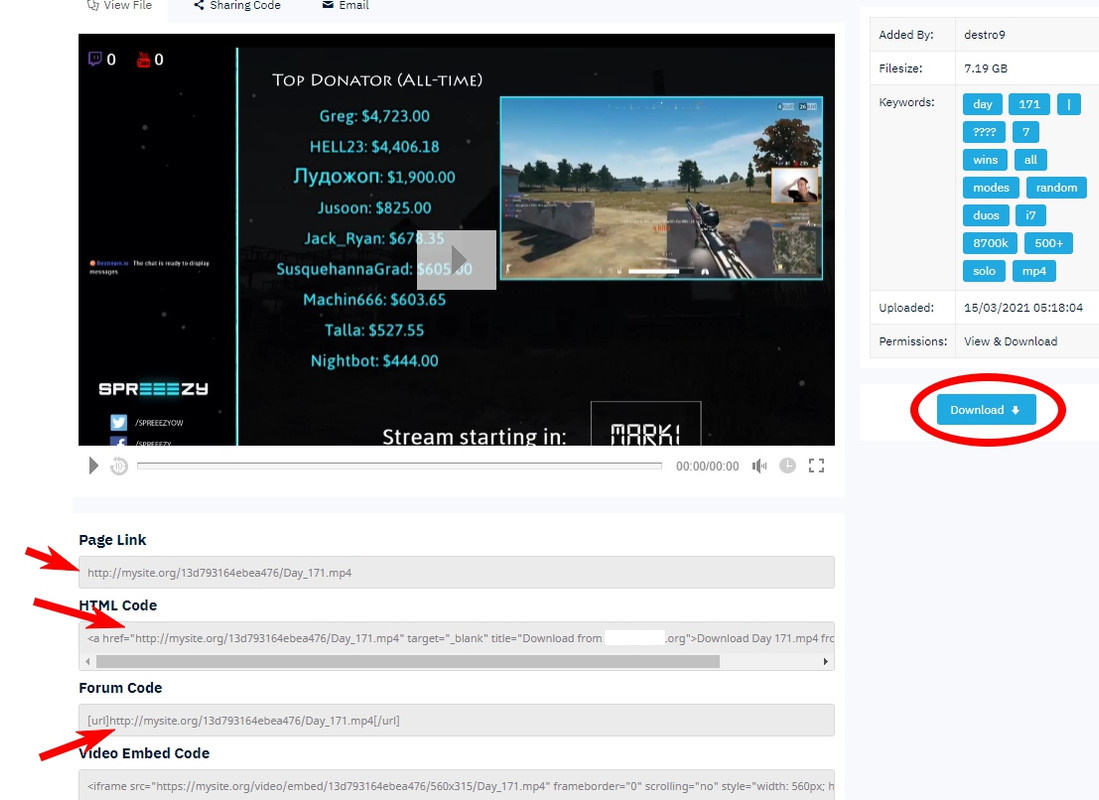Image resolution: width=1099 pixels, height=800 pixels.
Task: Select the '|' keyword tag
Action: pyautogui.click(x=1069, y=104)
